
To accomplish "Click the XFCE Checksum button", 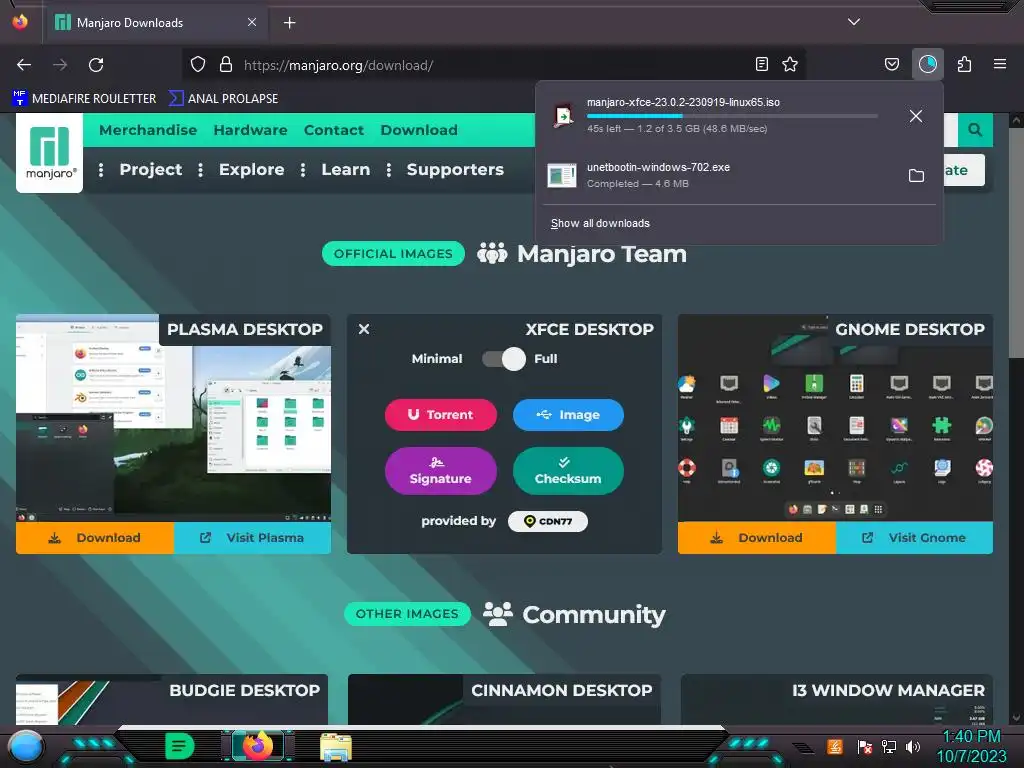I will tap(568, 471).
